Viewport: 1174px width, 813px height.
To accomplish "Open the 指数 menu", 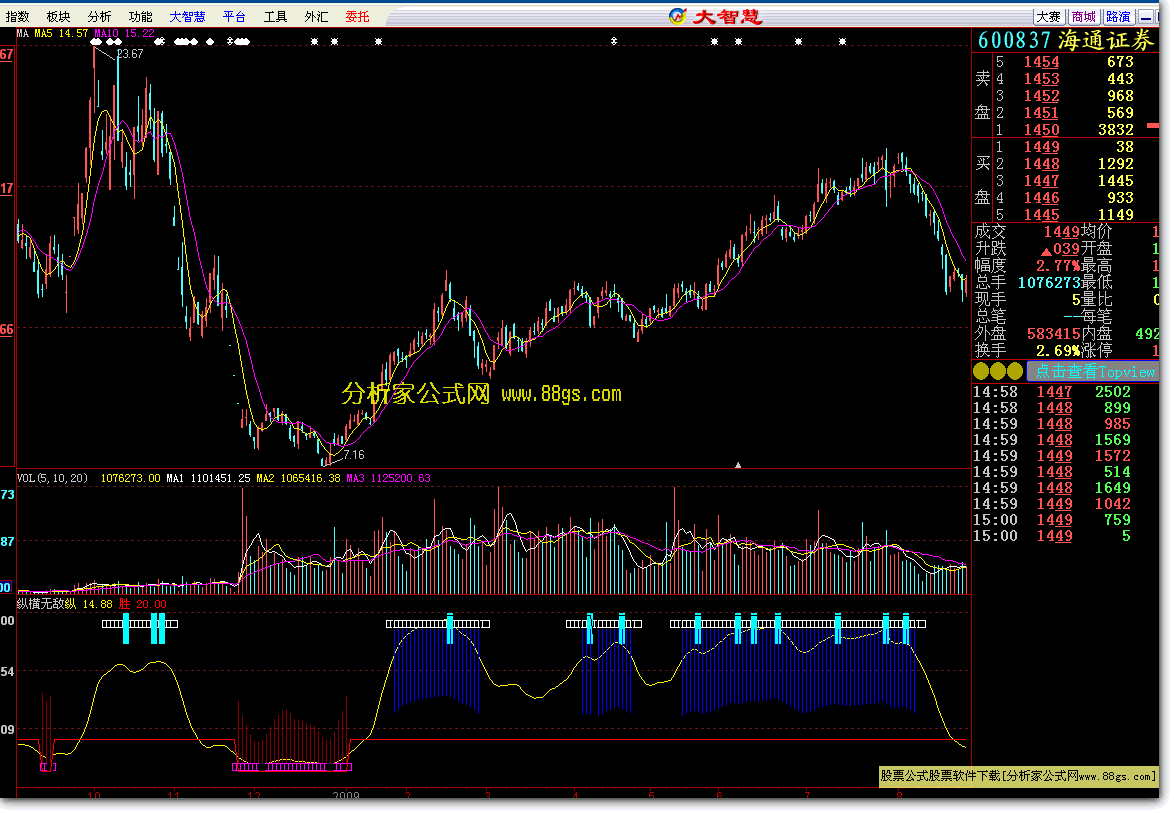I will click(x=18, y=16).
